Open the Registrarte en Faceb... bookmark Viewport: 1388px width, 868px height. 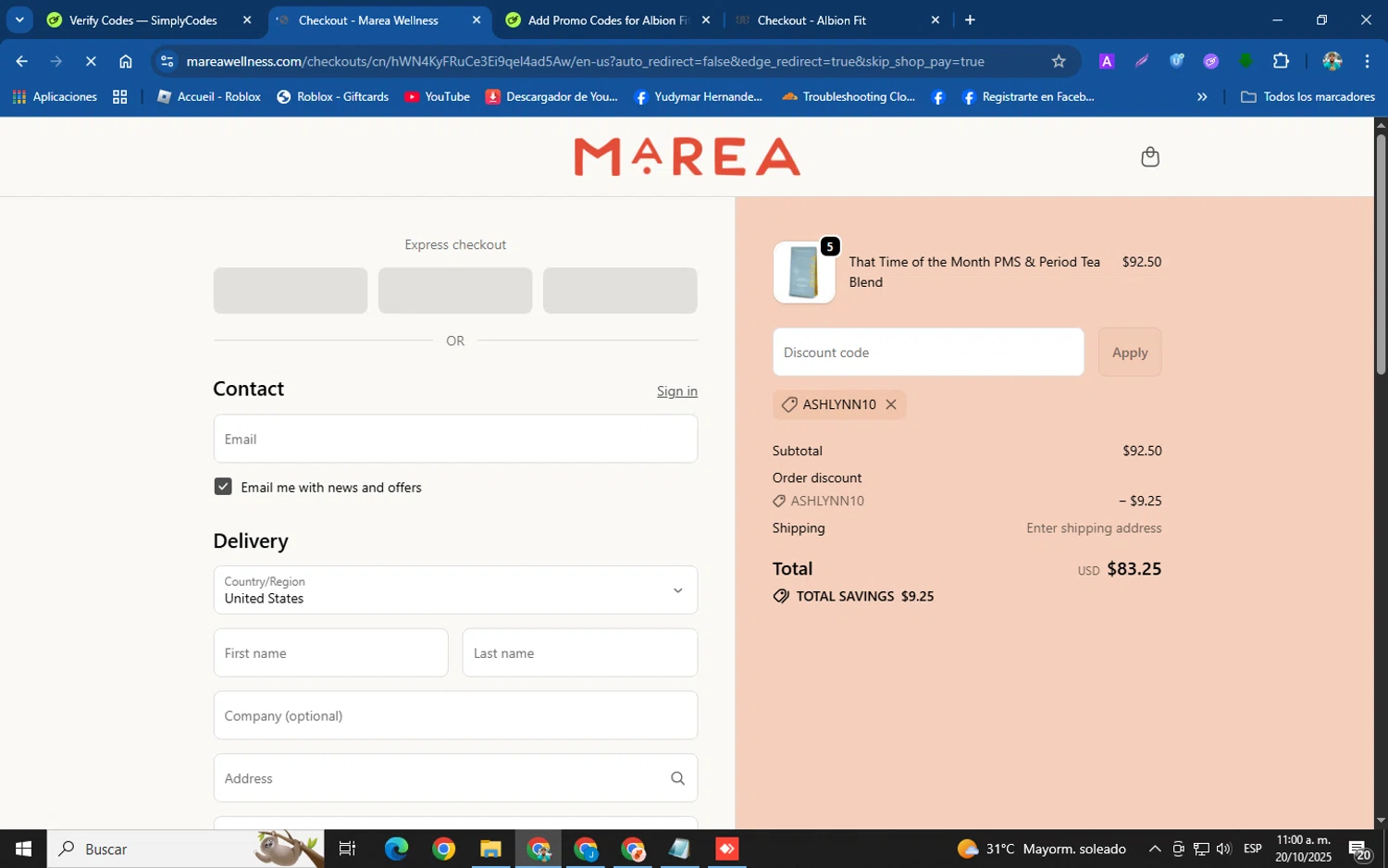(x=1028, y=96)
